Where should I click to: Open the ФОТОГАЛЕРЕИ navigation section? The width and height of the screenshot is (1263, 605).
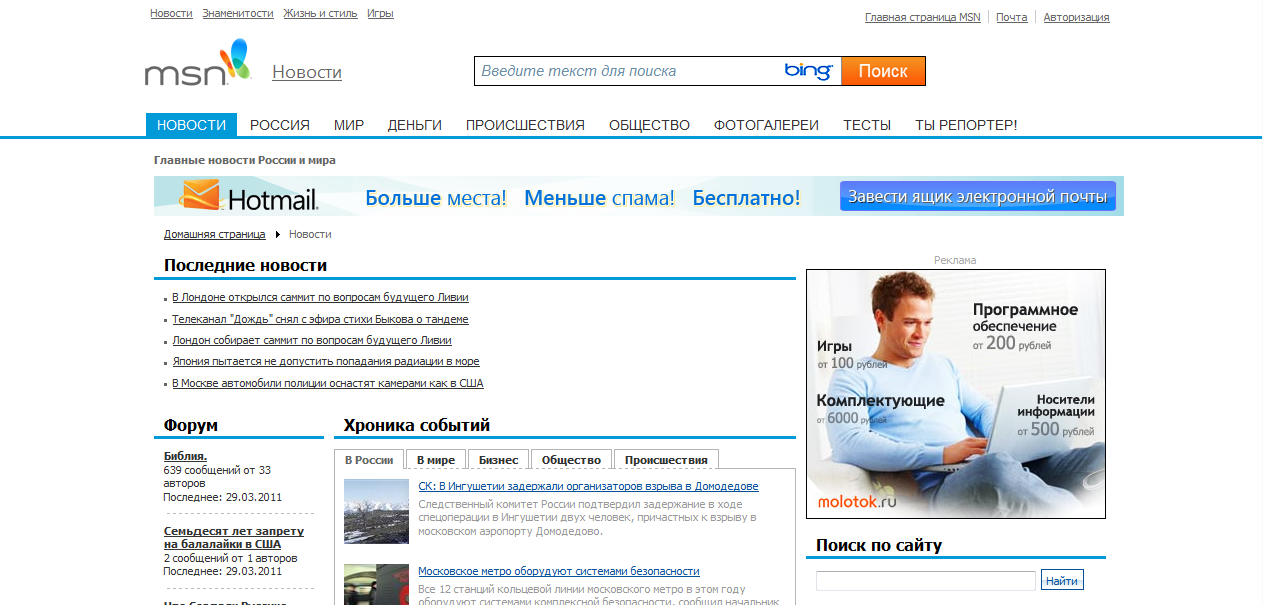point(766,125)
